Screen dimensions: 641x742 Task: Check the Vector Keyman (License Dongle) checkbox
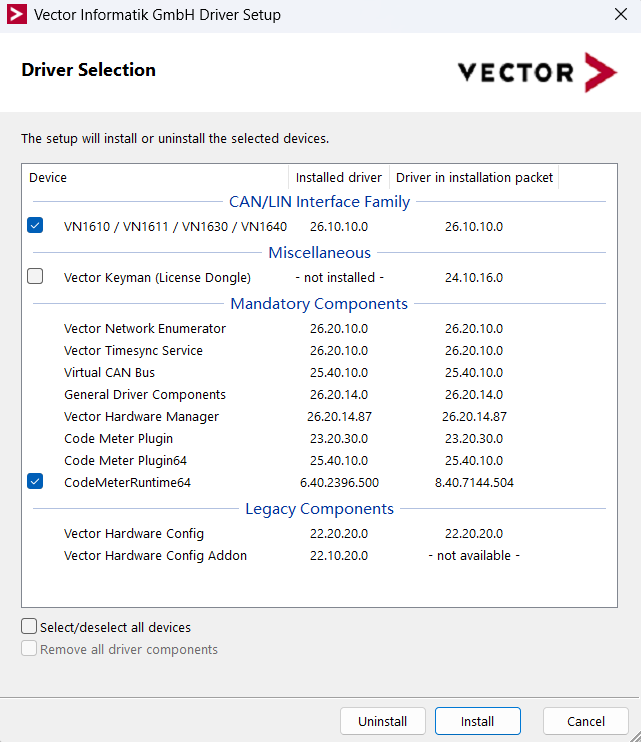[35, 276]
